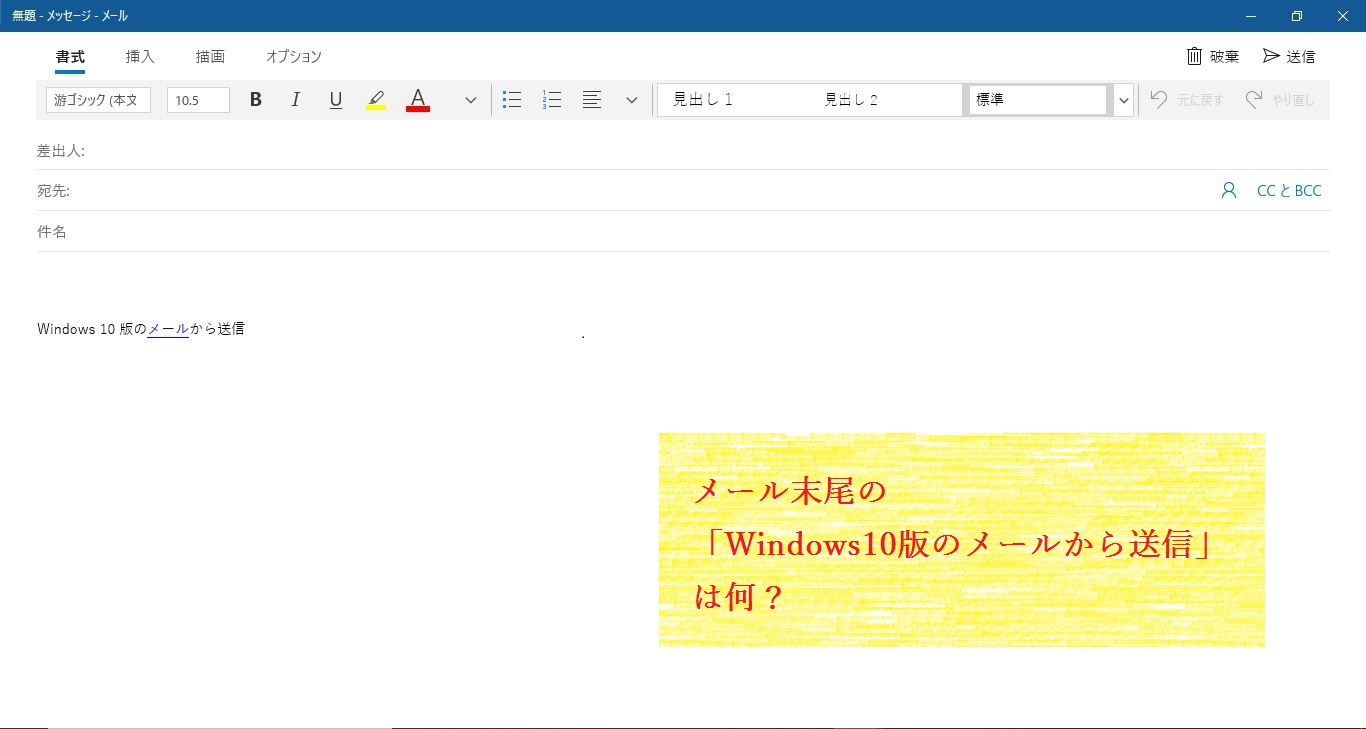
Task: Show CC と BCC fields
Action: coord(1289,190)
